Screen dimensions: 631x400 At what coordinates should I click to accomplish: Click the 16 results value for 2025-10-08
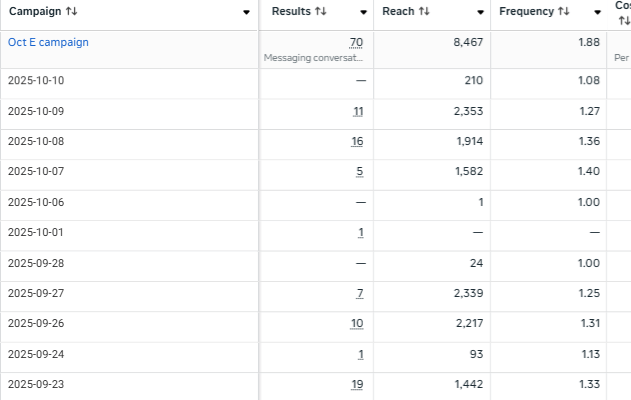tap(357, 141)
